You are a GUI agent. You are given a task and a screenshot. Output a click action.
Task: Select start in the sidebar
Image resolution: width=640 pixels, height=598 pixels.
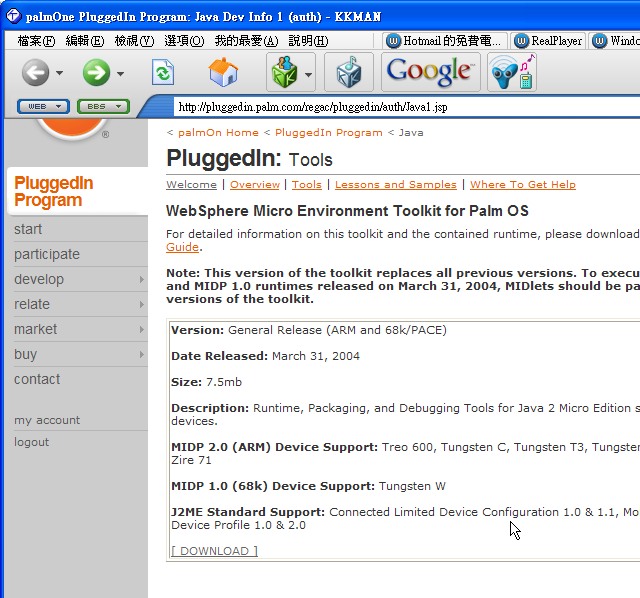coord(28,229)
